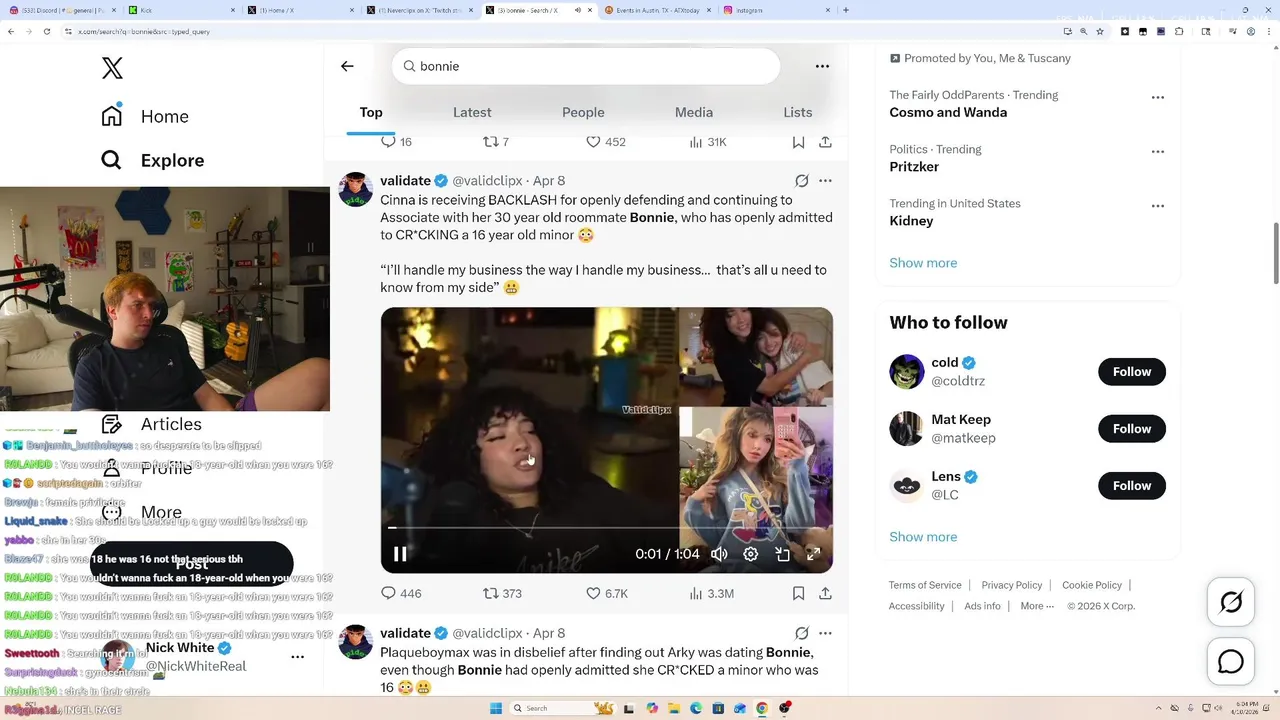The image size is (1280, 720).
Task: Repost the tweet showing 373 reposts
Action: point(502,593)
